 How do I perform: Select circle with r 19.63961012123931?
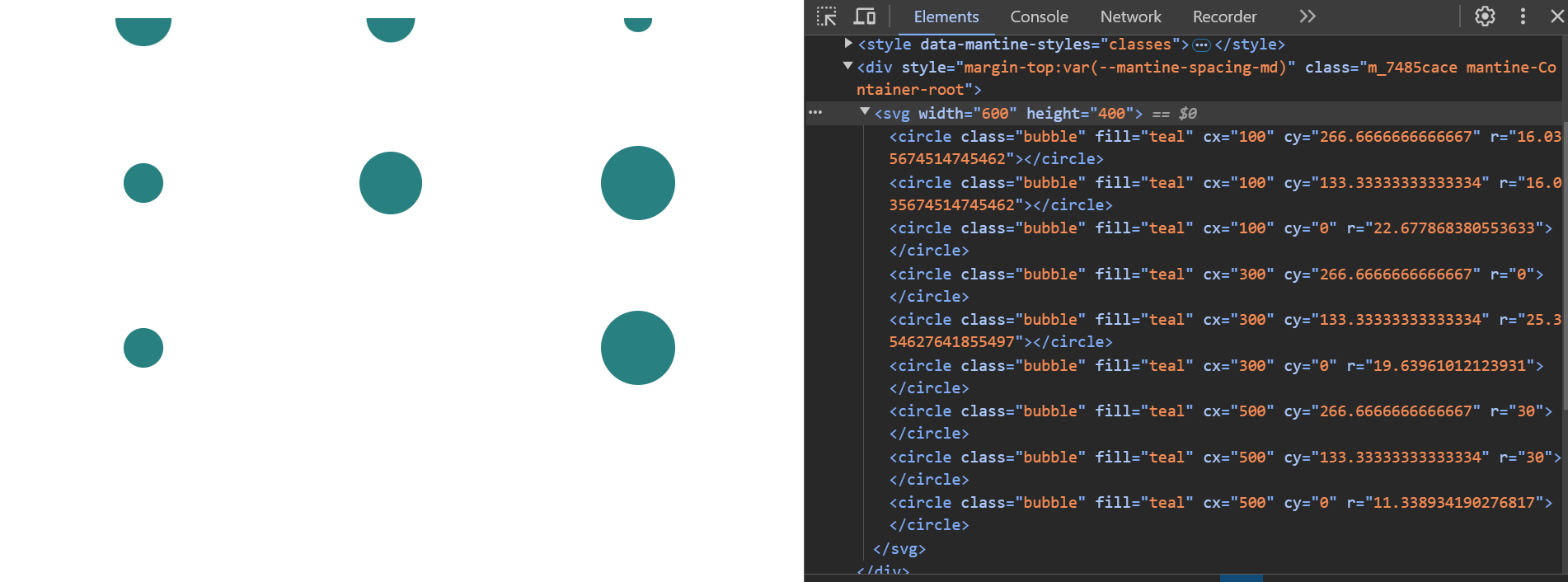pos(1216,377)
